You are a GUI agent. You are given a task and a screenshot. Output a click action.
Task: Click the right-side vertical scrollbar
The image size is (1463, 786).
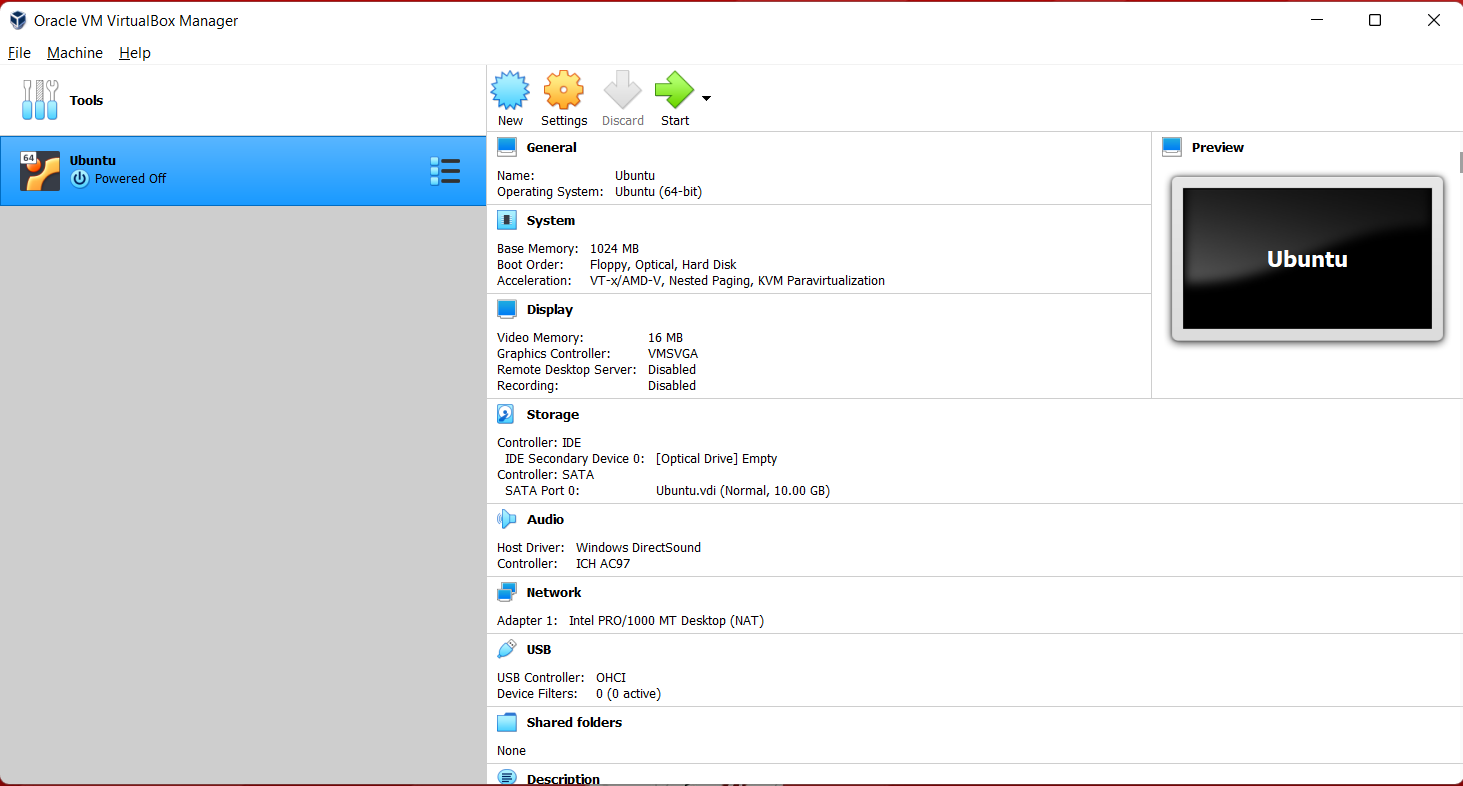point(1457,161)
